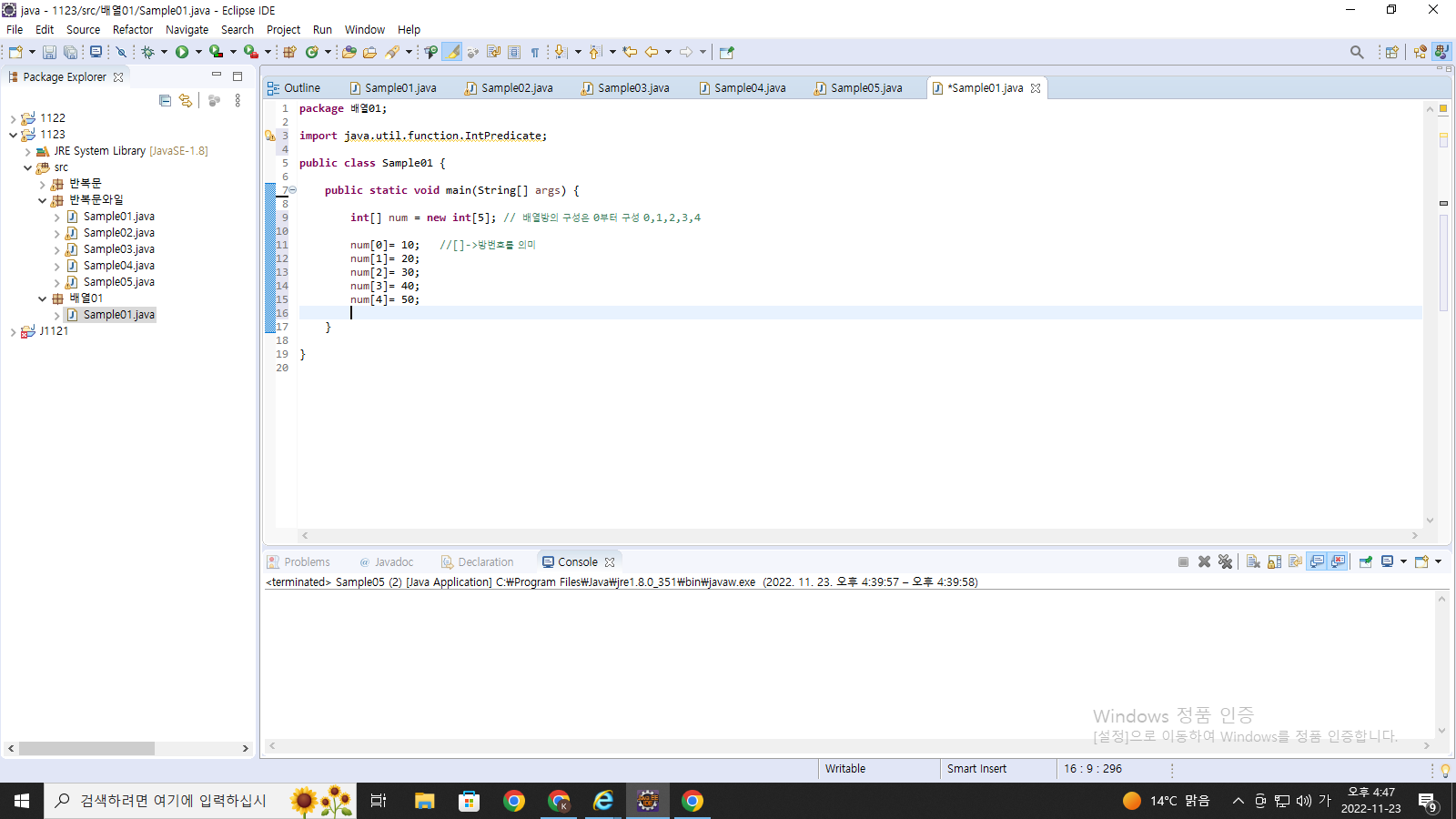
Task: Click the Open Perspective icon
Action: click(x=1391, y=52)
